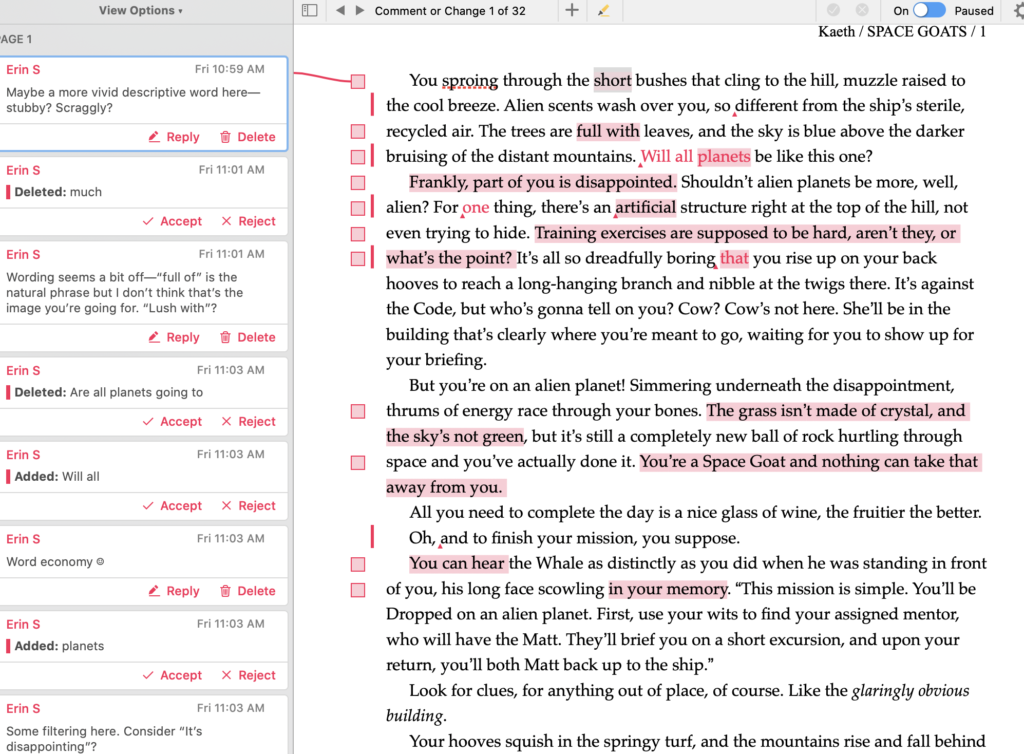Click comment marker beside 'even trying to hide' line
This screenshot has height=754, width=1024.
coord(358,234)
